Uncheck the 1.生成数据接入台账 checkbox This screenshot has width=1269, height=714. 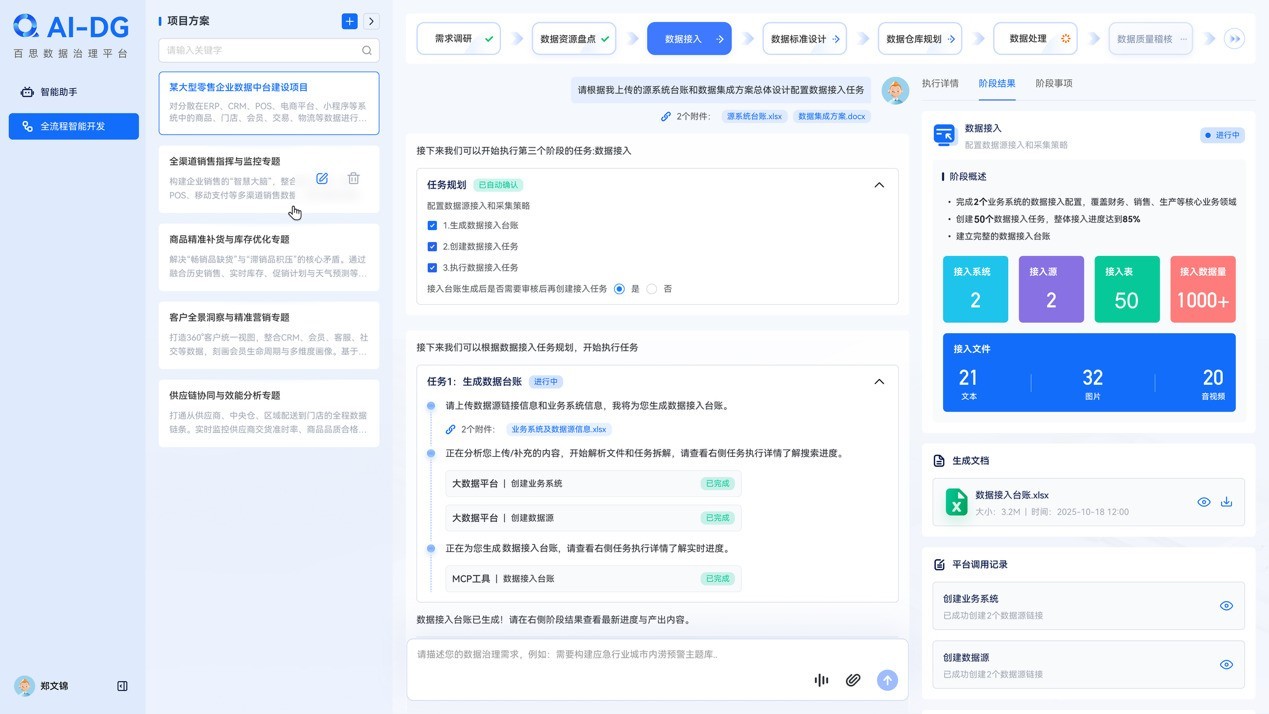(x=432, y=226)
